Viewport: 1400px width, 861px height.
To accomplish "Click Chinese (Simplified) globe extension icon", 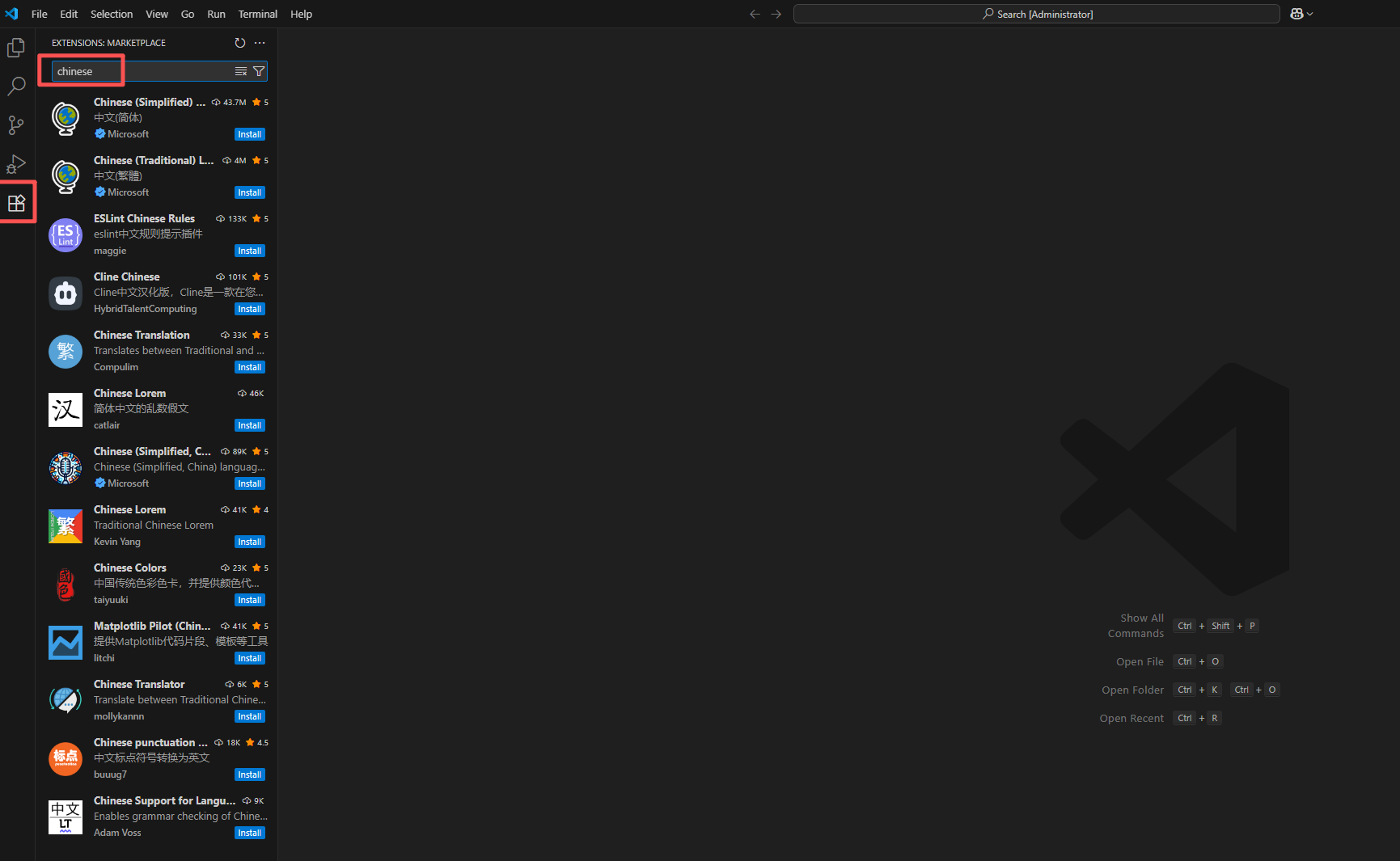I will (66, 118).
